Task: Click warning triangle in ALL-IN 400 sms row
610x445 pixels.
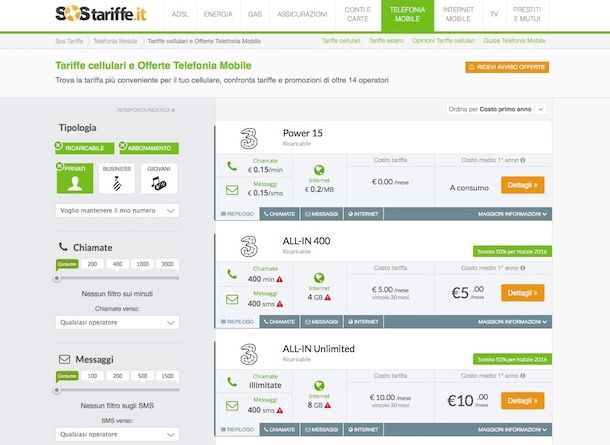Action: [x=280, y=304]
